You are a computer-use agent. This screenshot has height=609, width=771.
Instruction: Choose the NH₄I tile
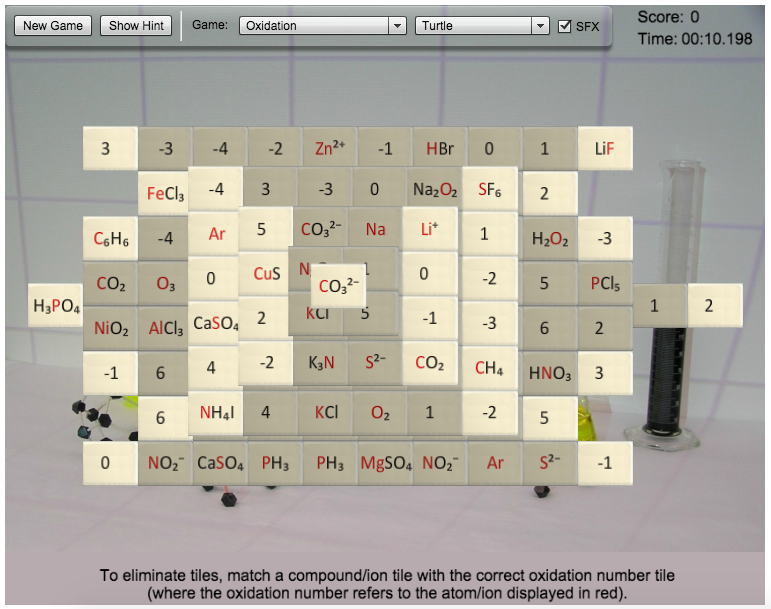[216, 412]
